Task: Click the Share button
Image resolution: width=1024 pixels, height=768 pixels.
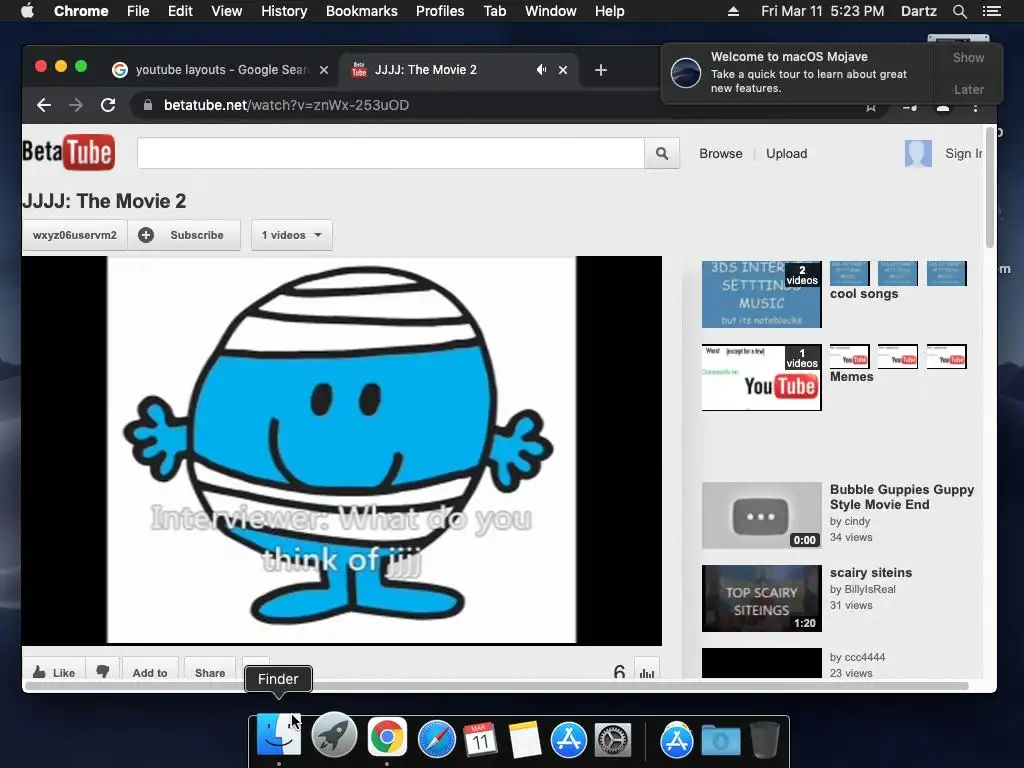Action: (210, 672)
